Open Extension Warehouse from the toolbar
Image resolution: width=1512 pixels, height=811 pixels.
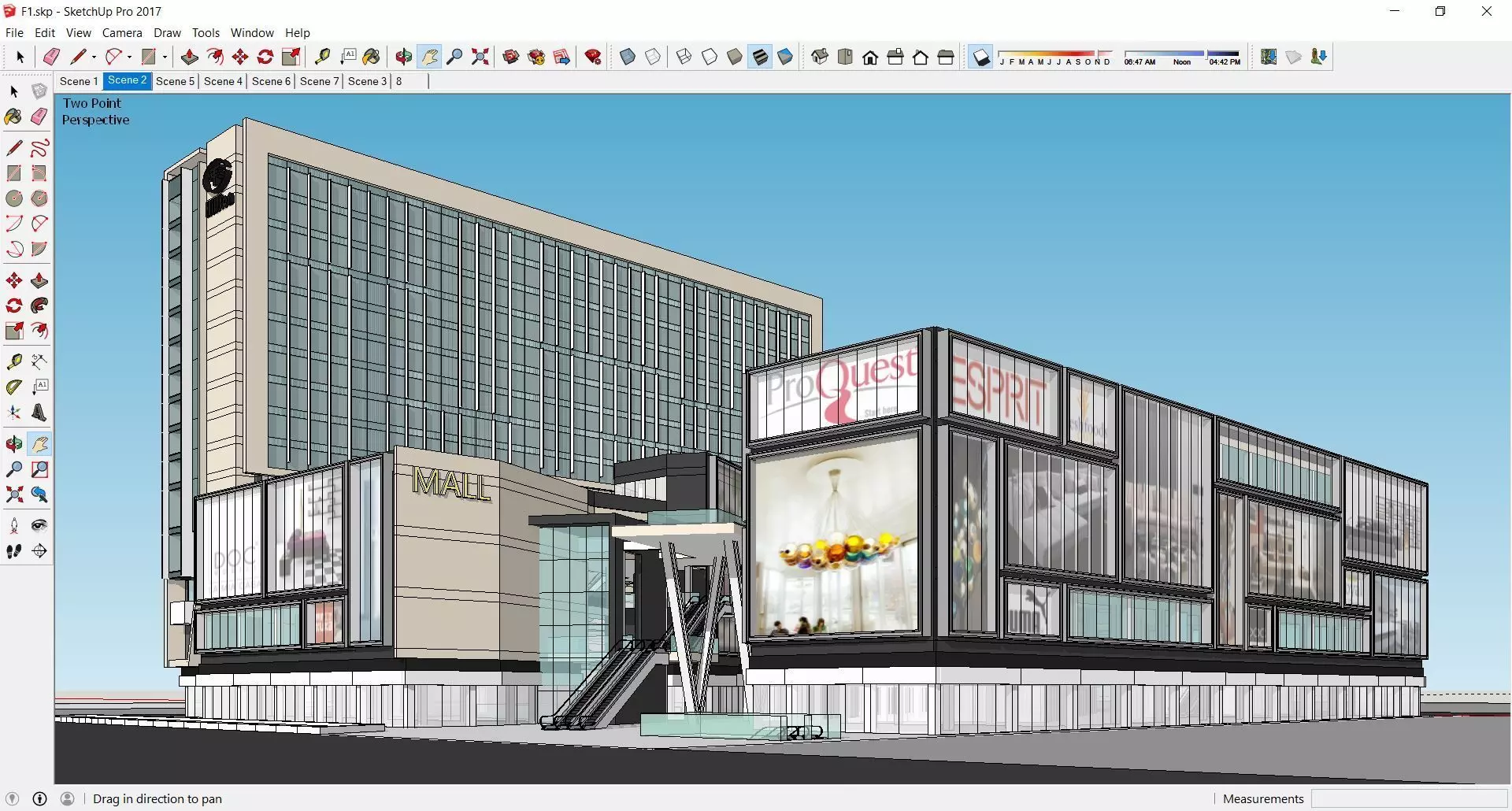coord(536,57)
